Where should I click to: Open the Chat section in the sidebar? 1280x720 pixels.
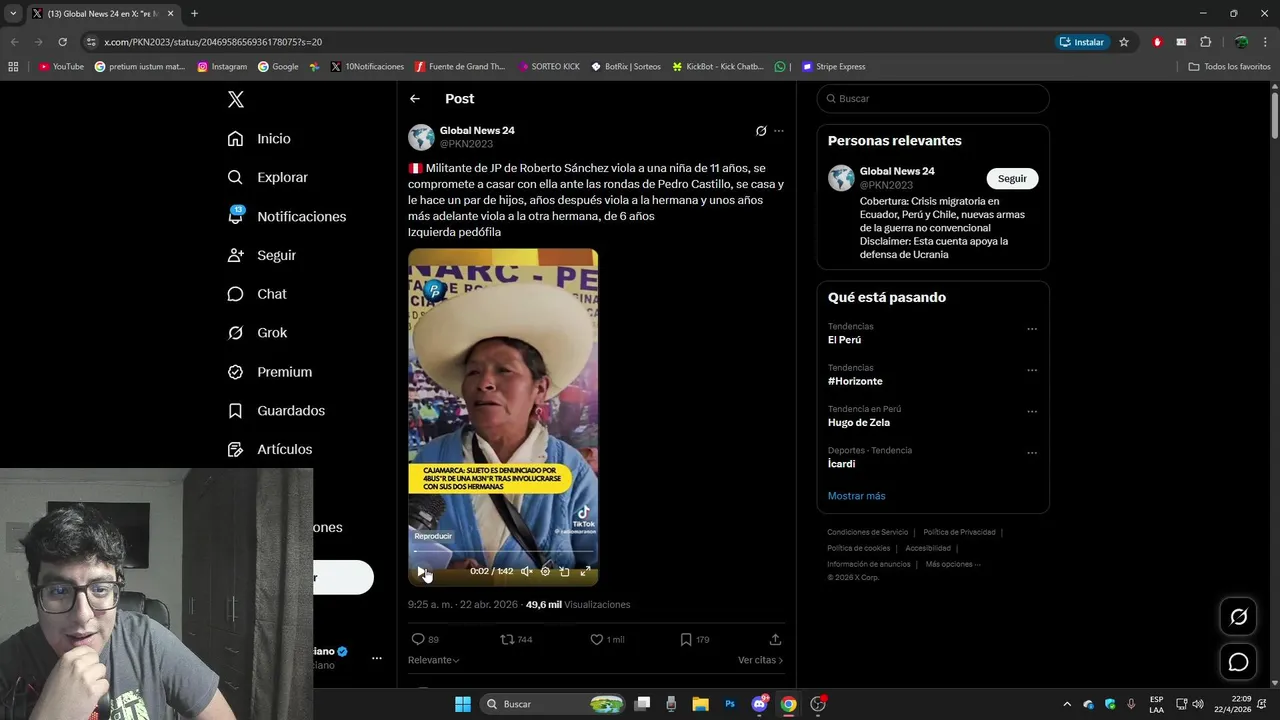tap(256, 294)
